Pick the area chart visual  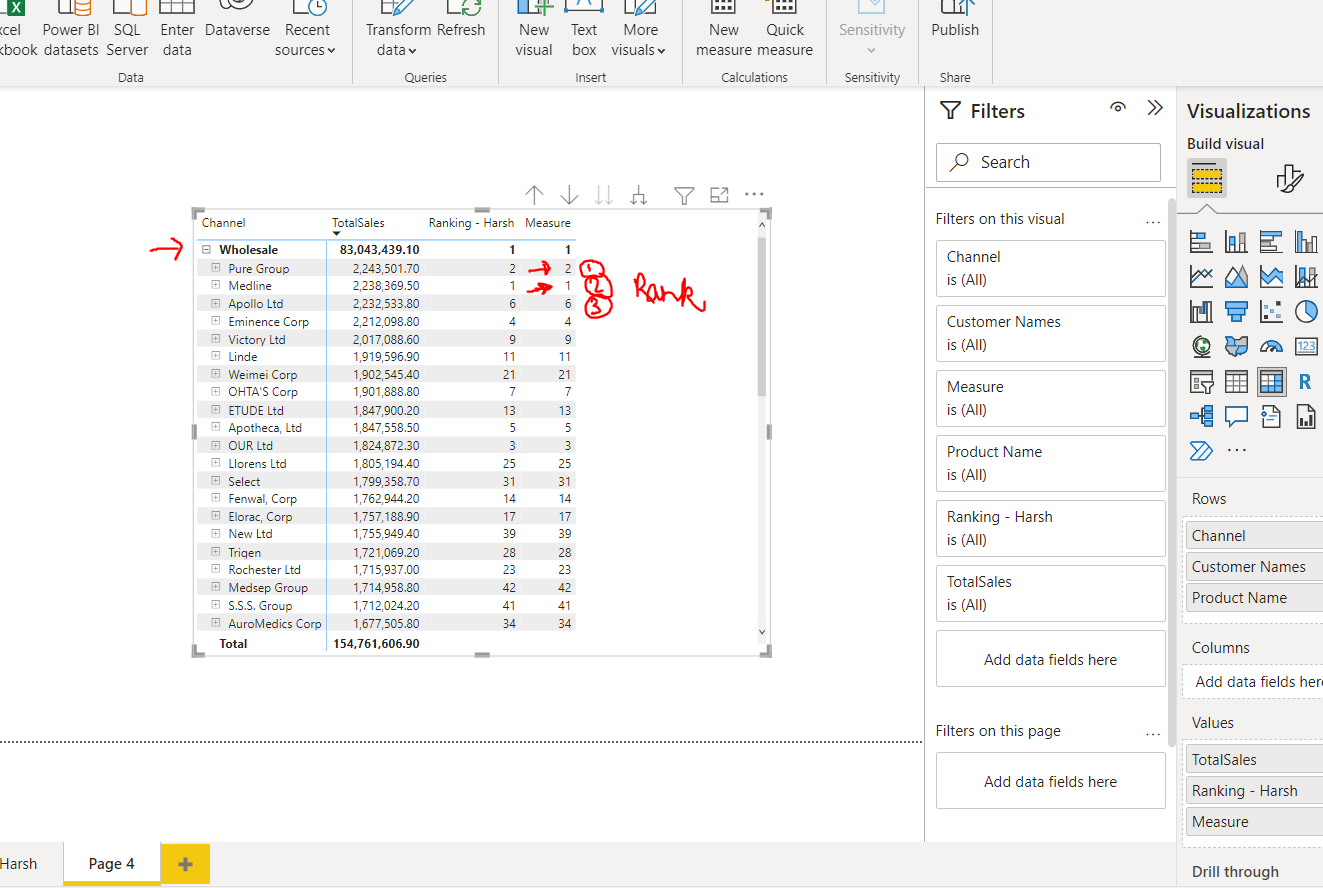click(x=1236, y=276)
